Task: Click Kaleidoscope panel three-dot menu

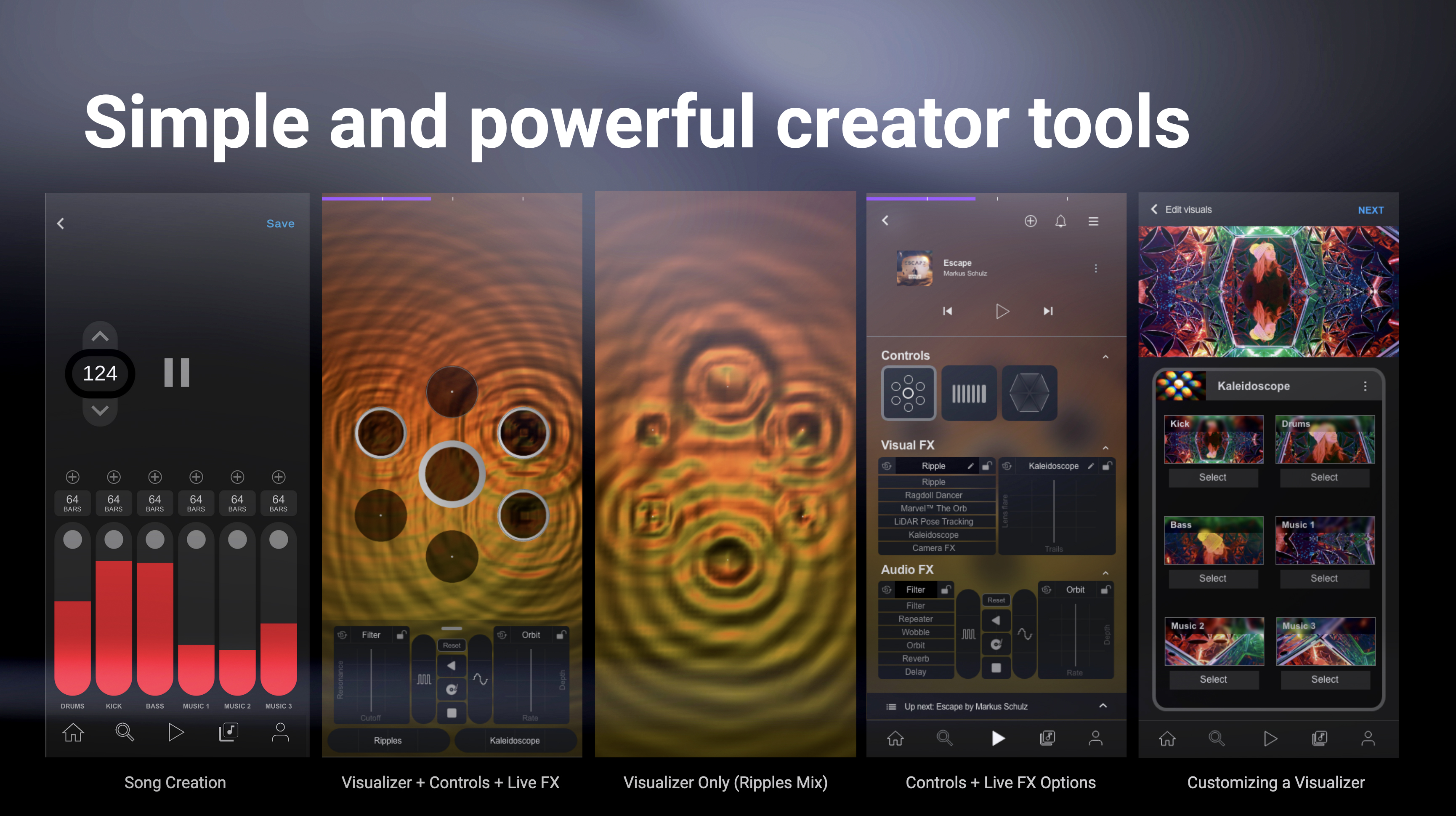Action: pos(1365,386)
